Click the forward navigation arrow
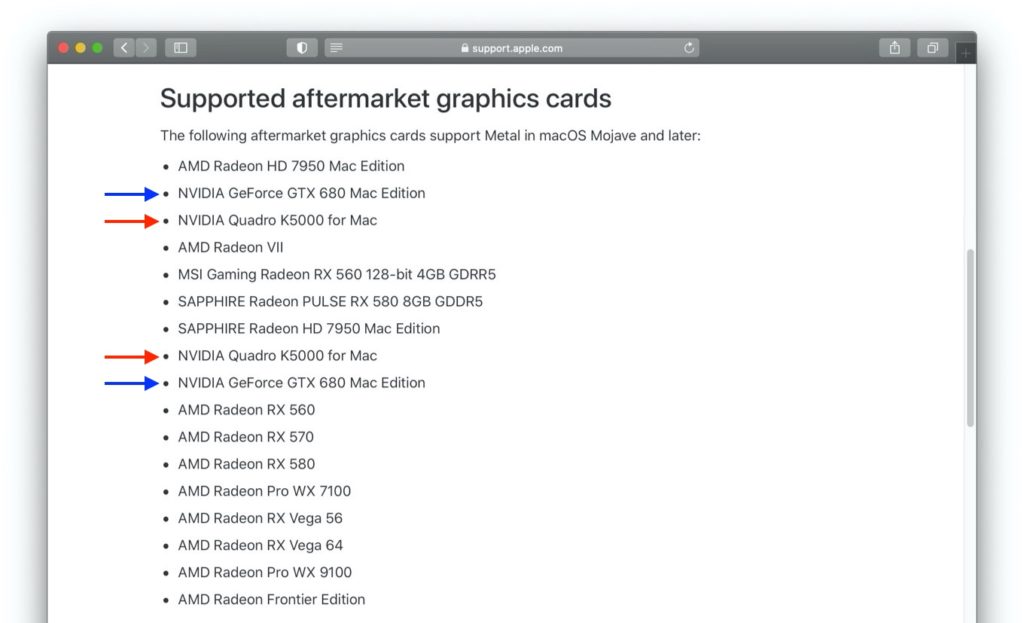Viewport: 1024px width, 623px height. [x=145, y=47]
